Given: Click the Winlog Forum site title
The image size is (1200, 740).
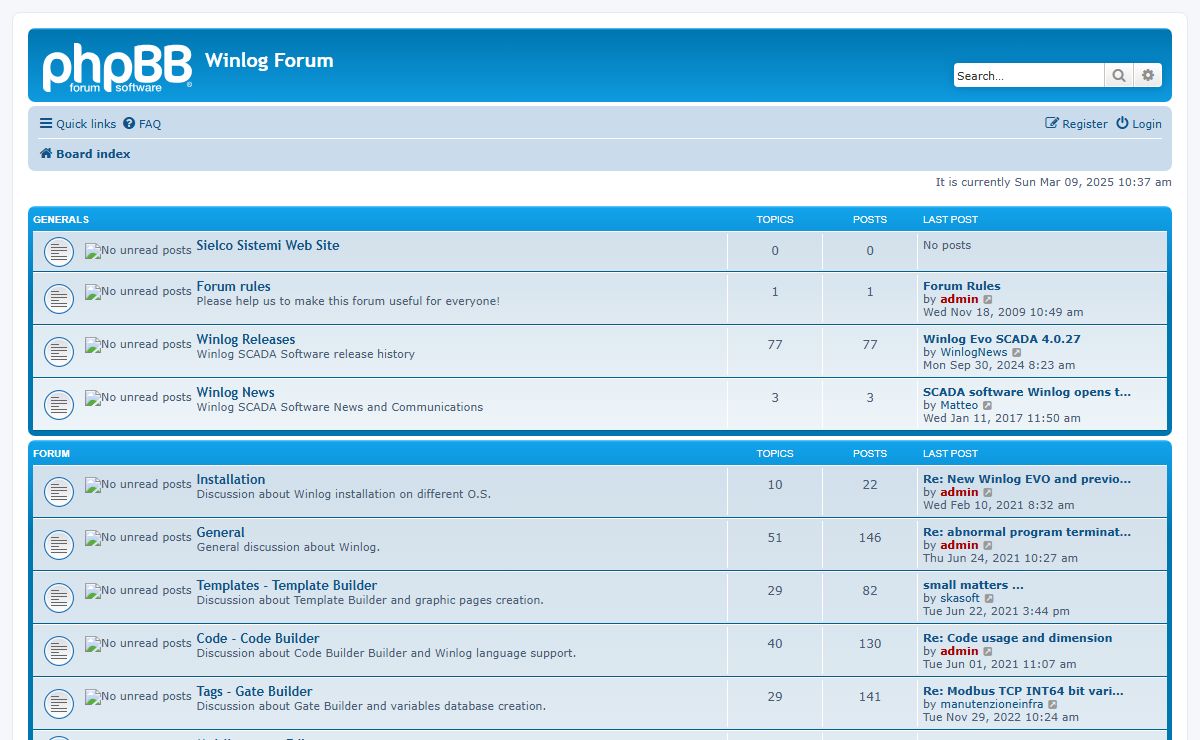Looking at the screenshot, I should (x=269, y=60).
